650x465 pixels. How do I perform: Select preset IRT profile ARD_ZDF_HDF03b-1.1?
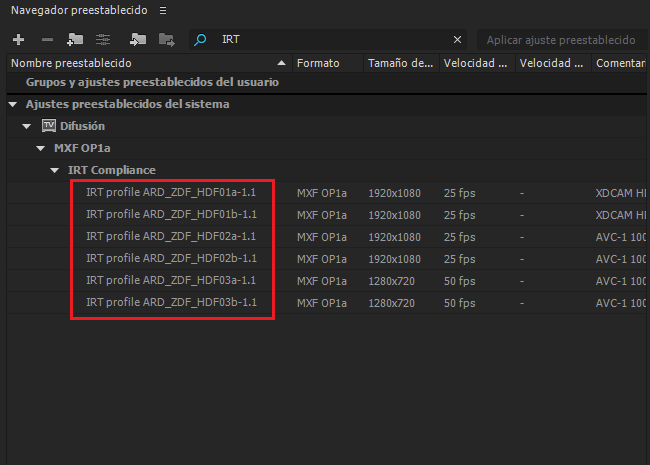click(171, 302)
